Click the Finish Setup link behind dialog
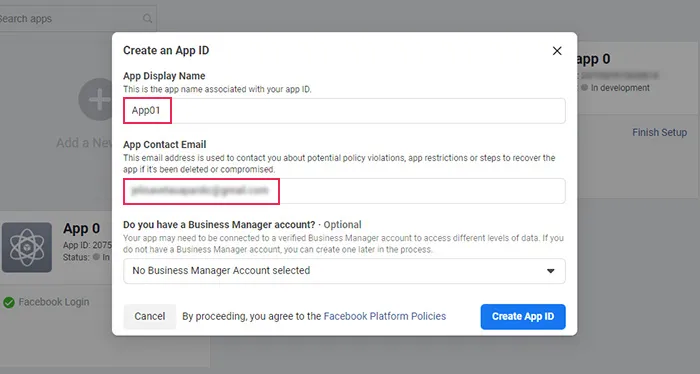Image resolution: width=700 pixels, height=374 pixels. click(x=659, y=133)
